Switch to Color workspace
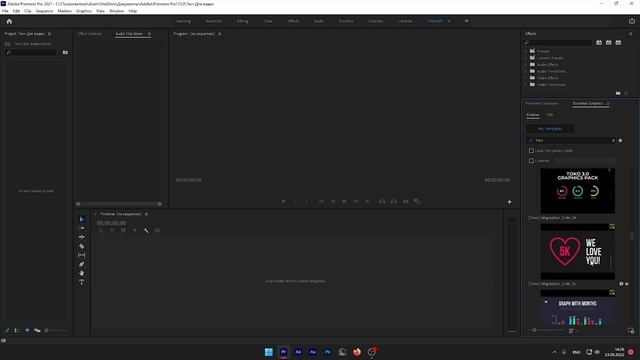 point(268,21)
